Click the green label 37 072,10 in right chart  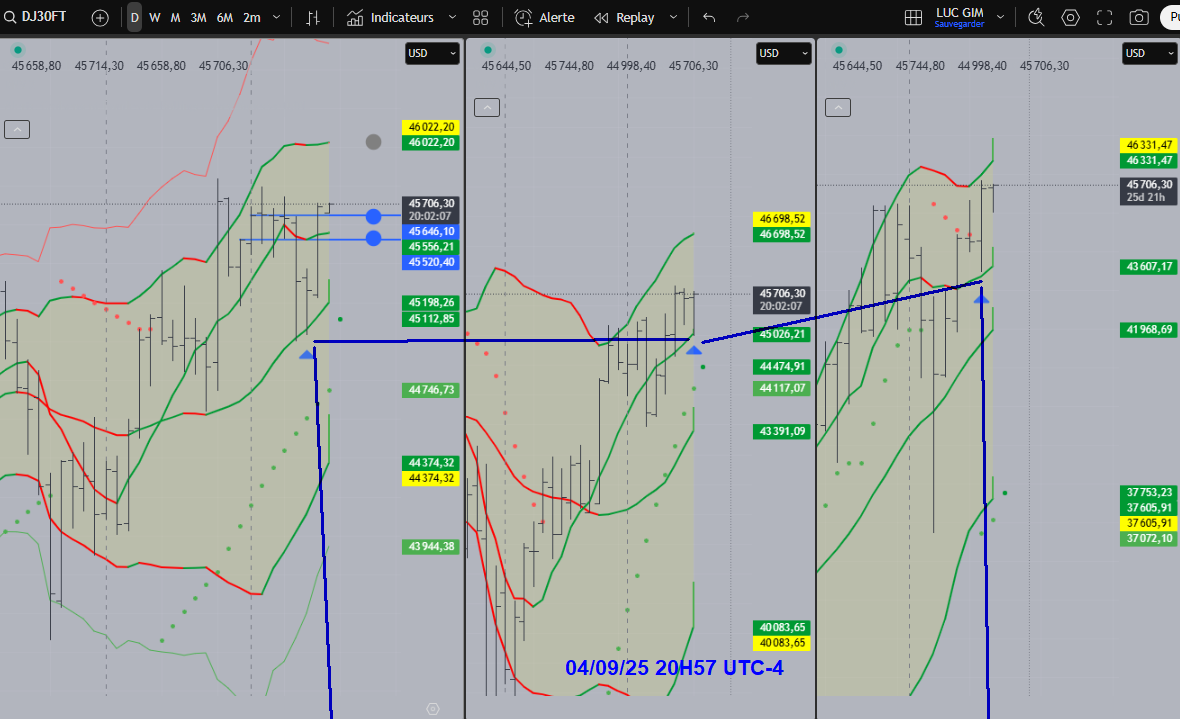tap(1148, 539)
